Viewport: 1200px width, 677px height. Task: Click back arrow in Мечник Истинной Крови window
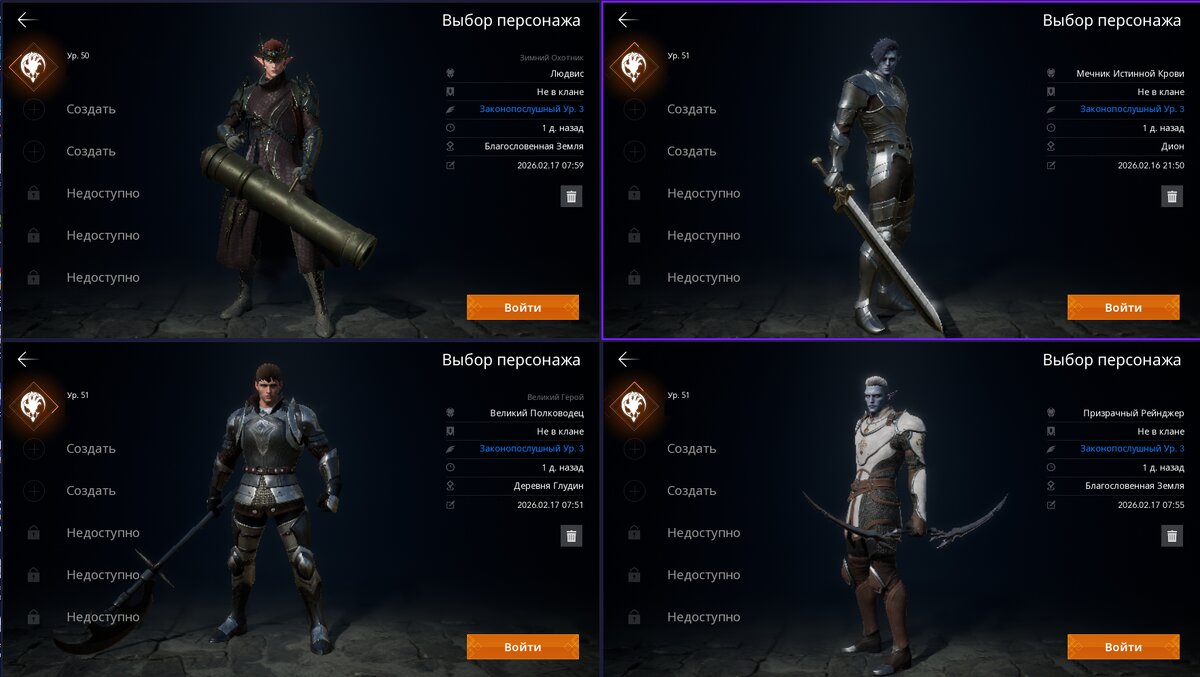click(x=627, y=20)
